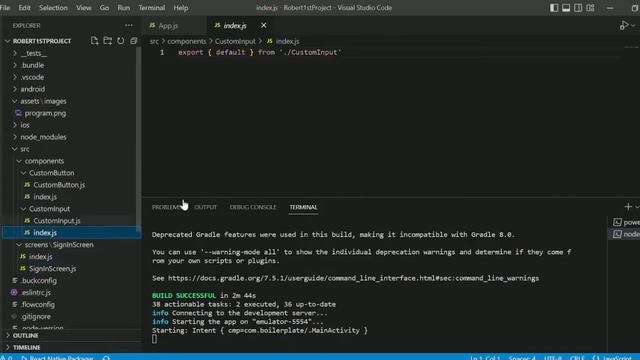Switch to the Output panel tab
Image resolution: width=640 pixels, height=360 pixels.
tap(205, 207)
